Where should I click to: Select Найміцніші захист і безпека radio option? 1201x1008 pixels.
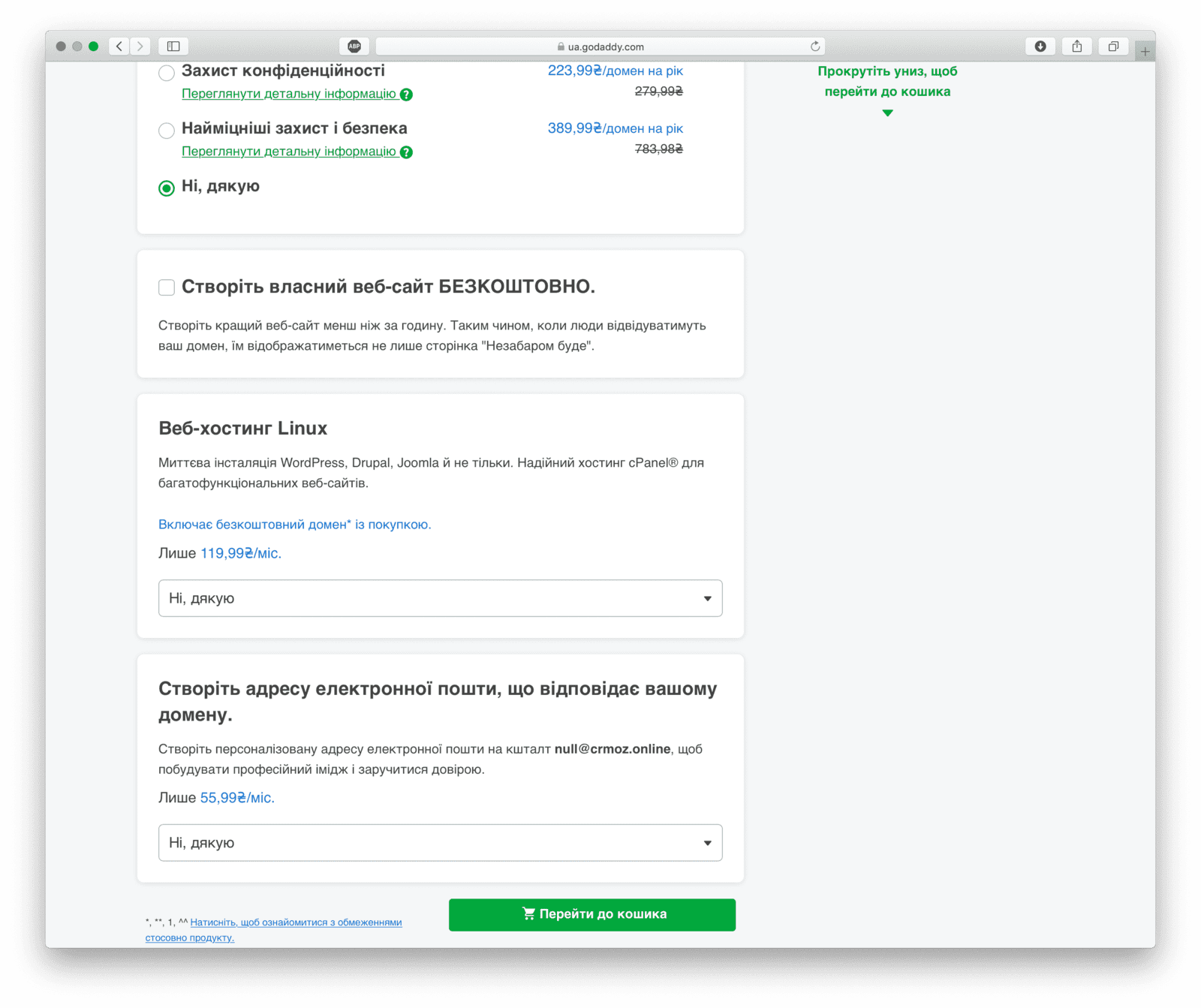tap(167, 131)
